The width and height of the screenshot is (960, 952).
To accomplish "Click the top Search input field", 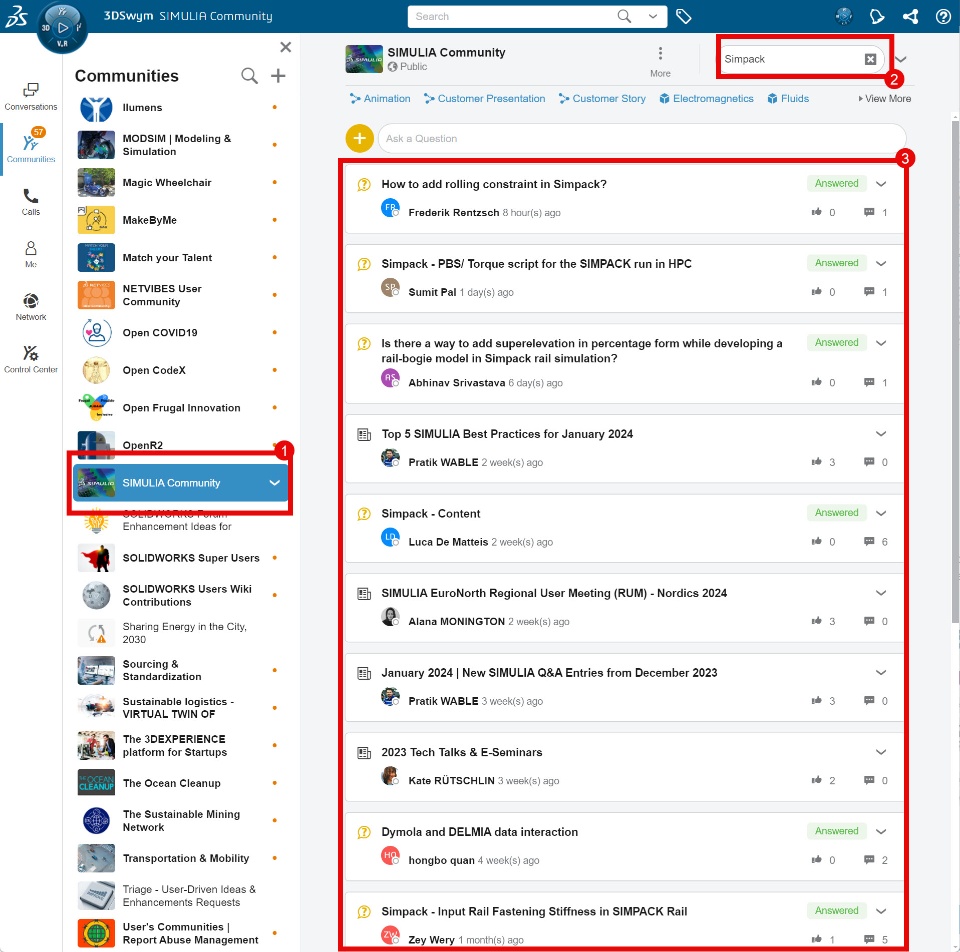I will pyautogui.click(x=511, y=17).
